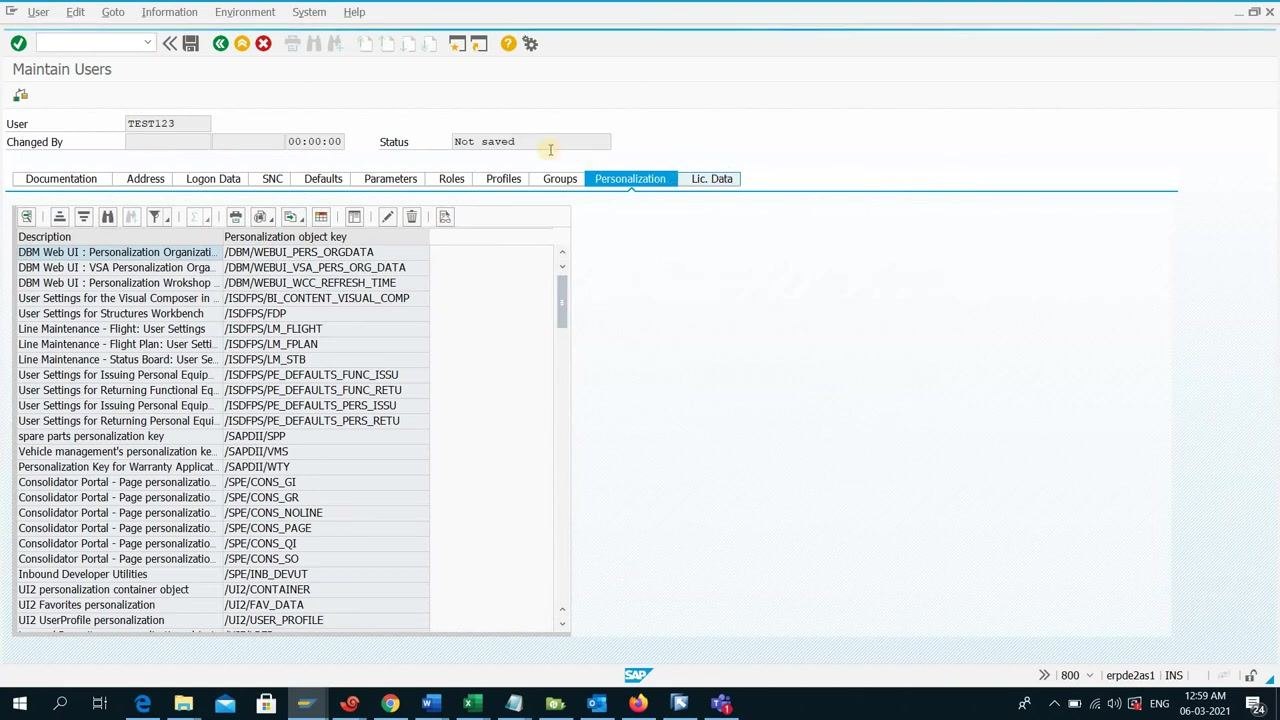This screenshot has height=720, width=1280.
Task: Click the User field showing TEST123
Action: 168,123
